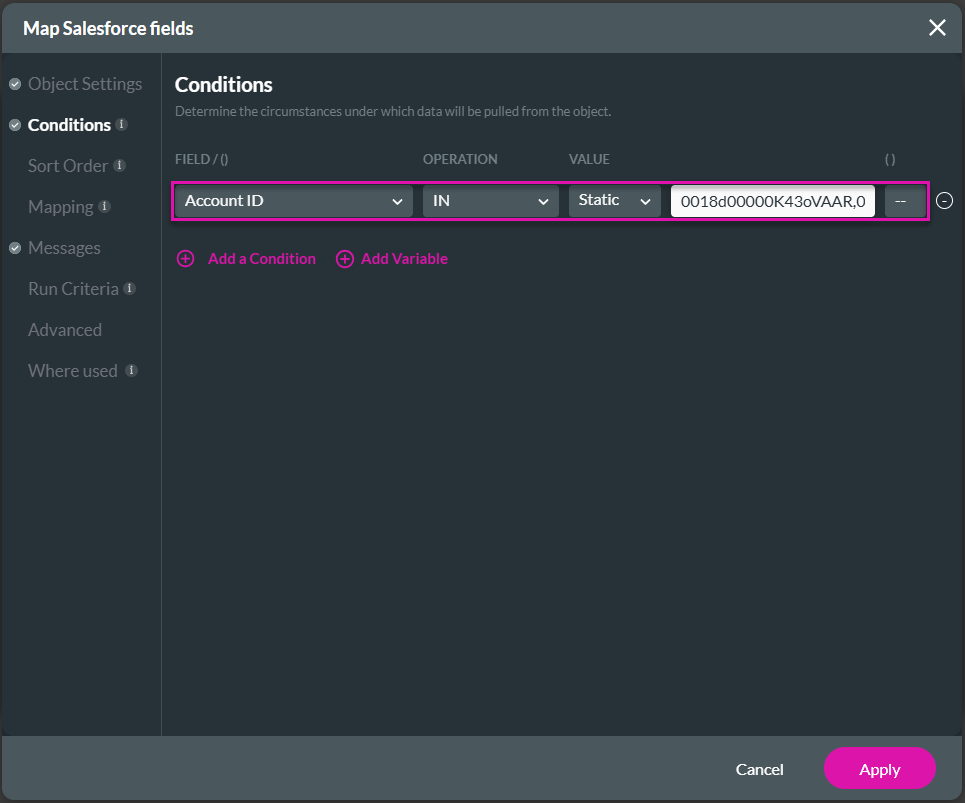This screenshot has height=803, width=965.
Task: Click the parentheses cell showing --
Action: pos(904,200)
